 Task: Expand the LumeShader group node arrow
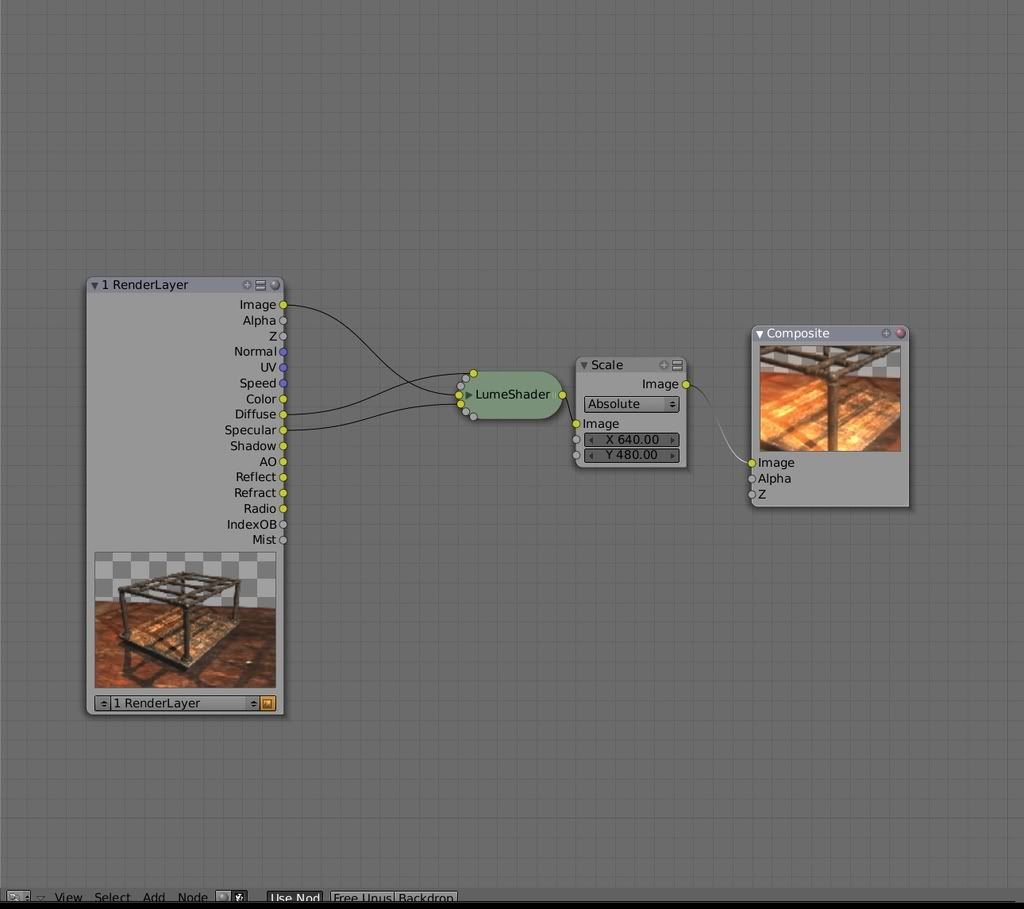(468, 395)
